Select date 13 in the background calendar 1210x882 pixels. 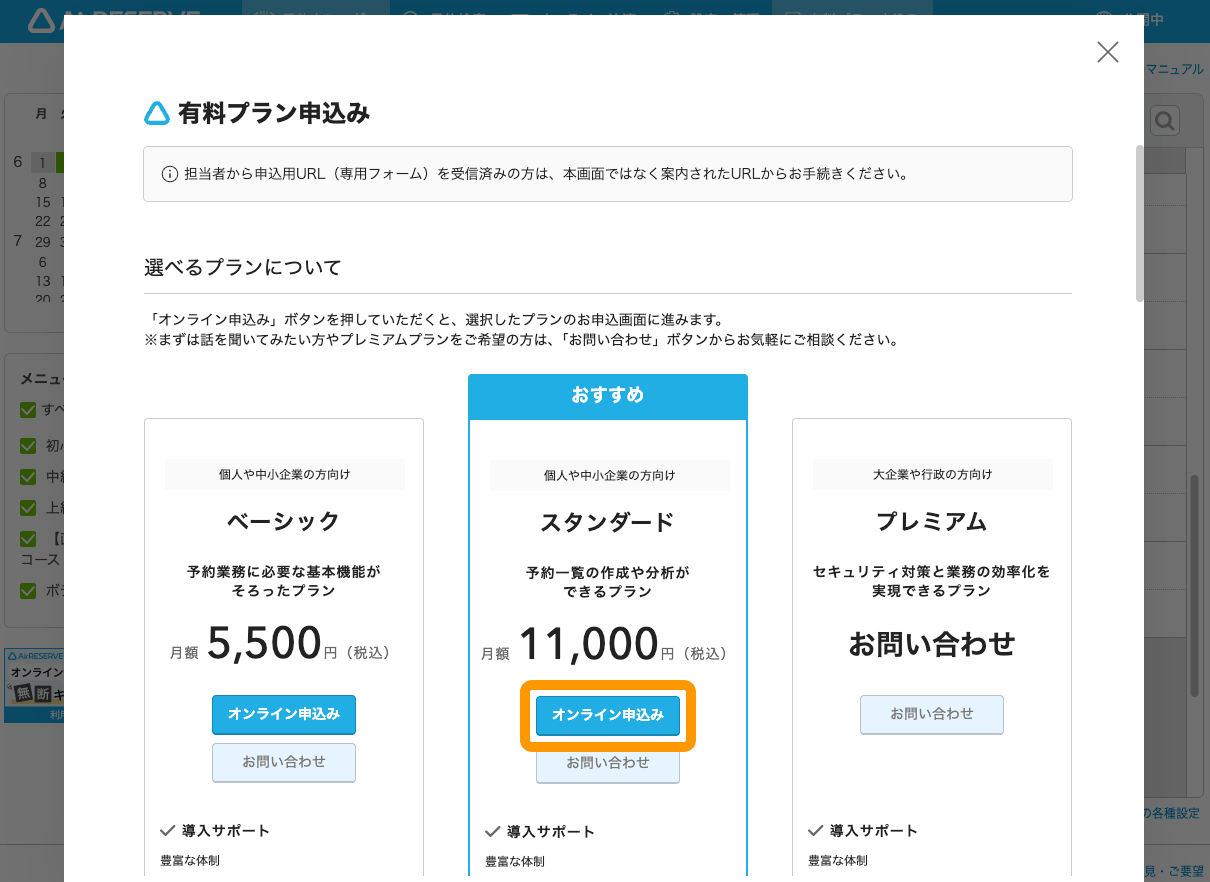43,281
